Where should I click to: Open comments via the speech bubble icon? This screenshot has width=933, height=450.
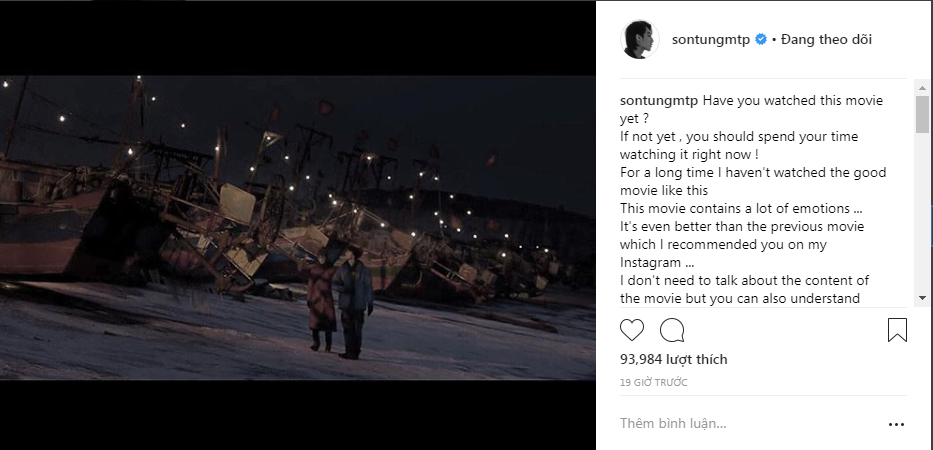pos(672,330)
